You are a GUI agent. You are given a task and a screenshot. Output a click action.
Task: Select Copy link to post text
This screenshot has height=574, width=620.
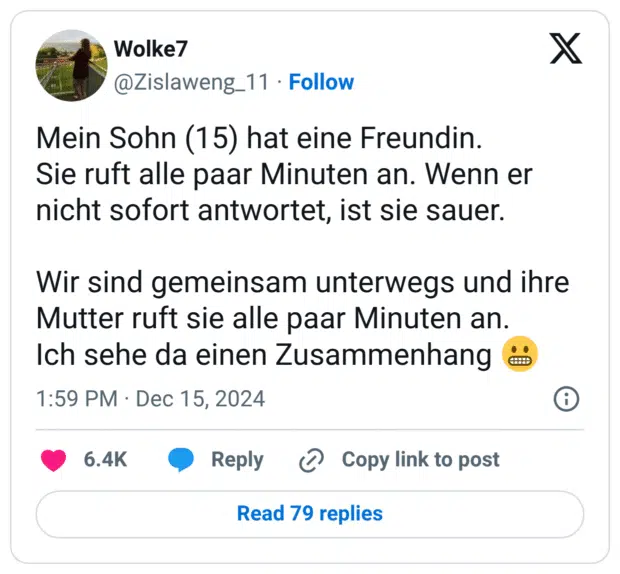(x=420, y=460)
